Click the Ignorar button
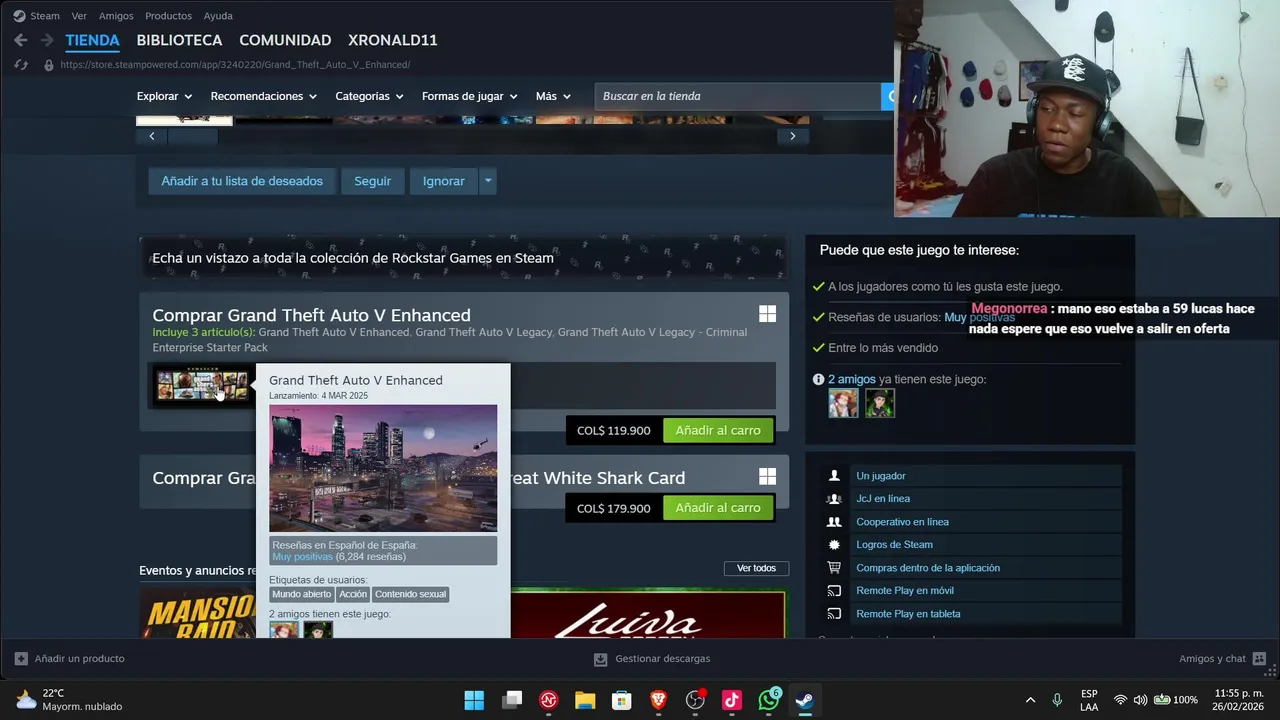This screenshot has height=720, width=1280. [444, 181]
